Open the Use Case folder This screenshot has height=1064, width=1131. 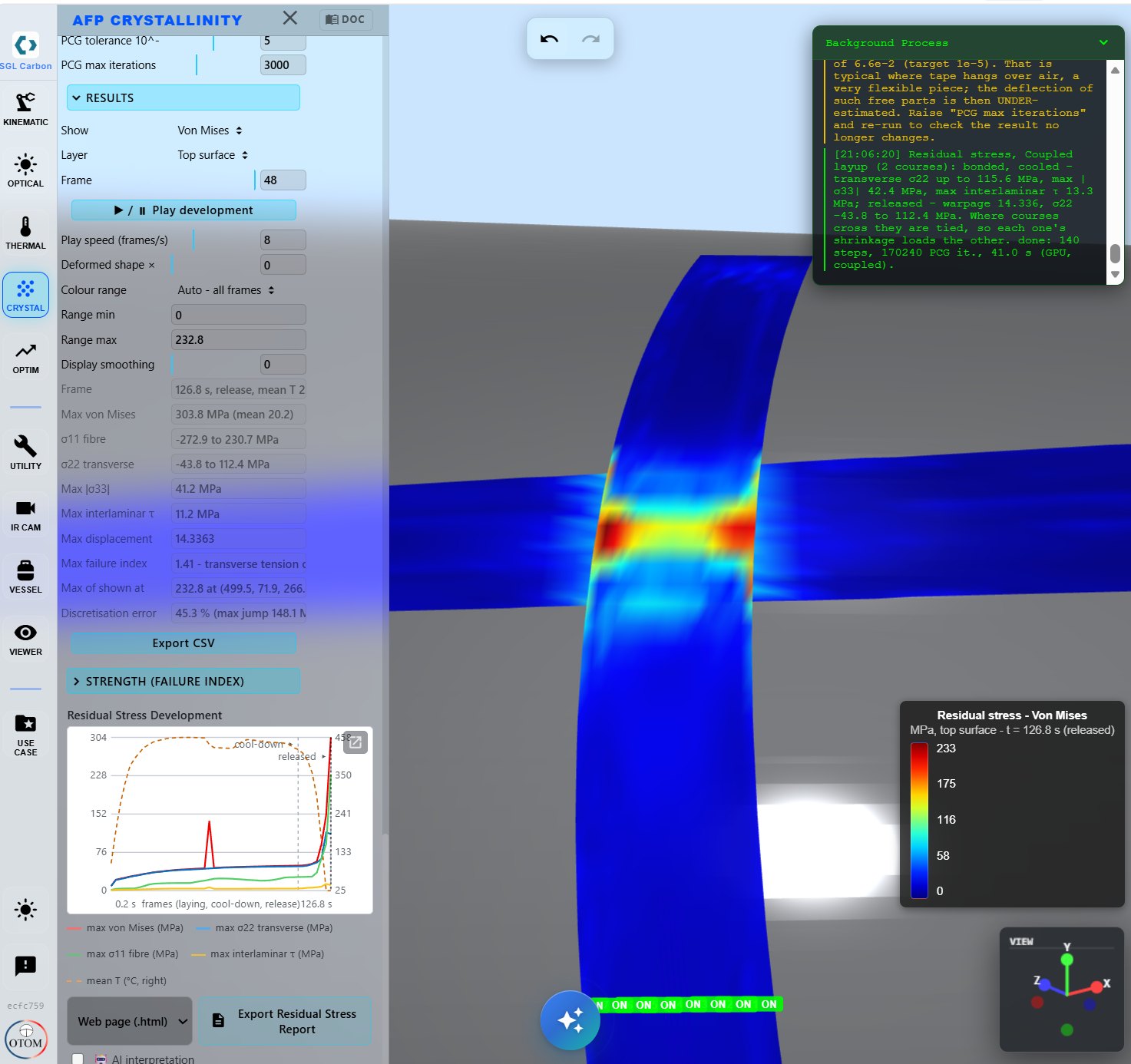pos(25,735)
